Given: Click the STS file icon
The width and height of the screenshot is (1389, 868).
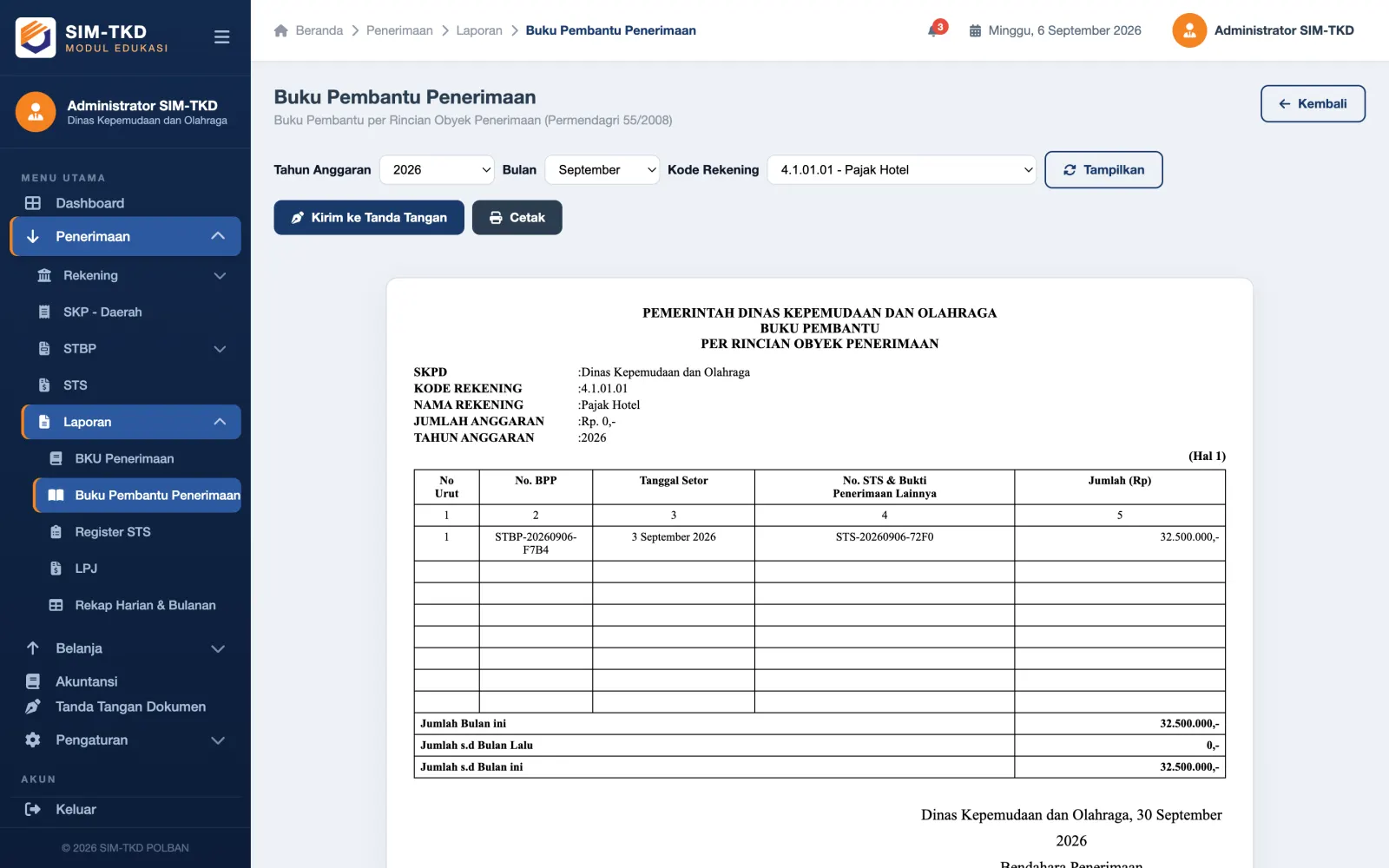Looking at the screenshot, I should [44, 385].
